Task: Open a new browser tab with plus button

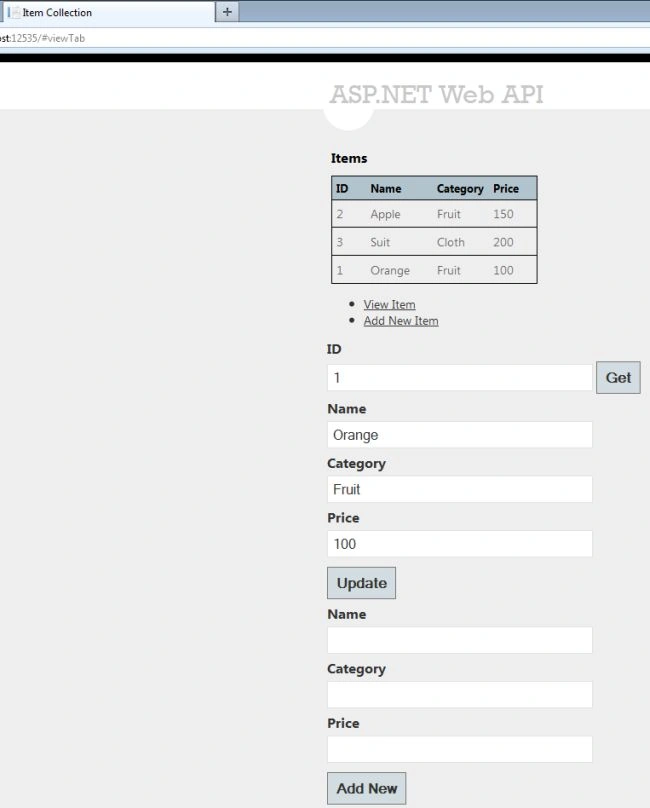Action: tap(227, 12)
